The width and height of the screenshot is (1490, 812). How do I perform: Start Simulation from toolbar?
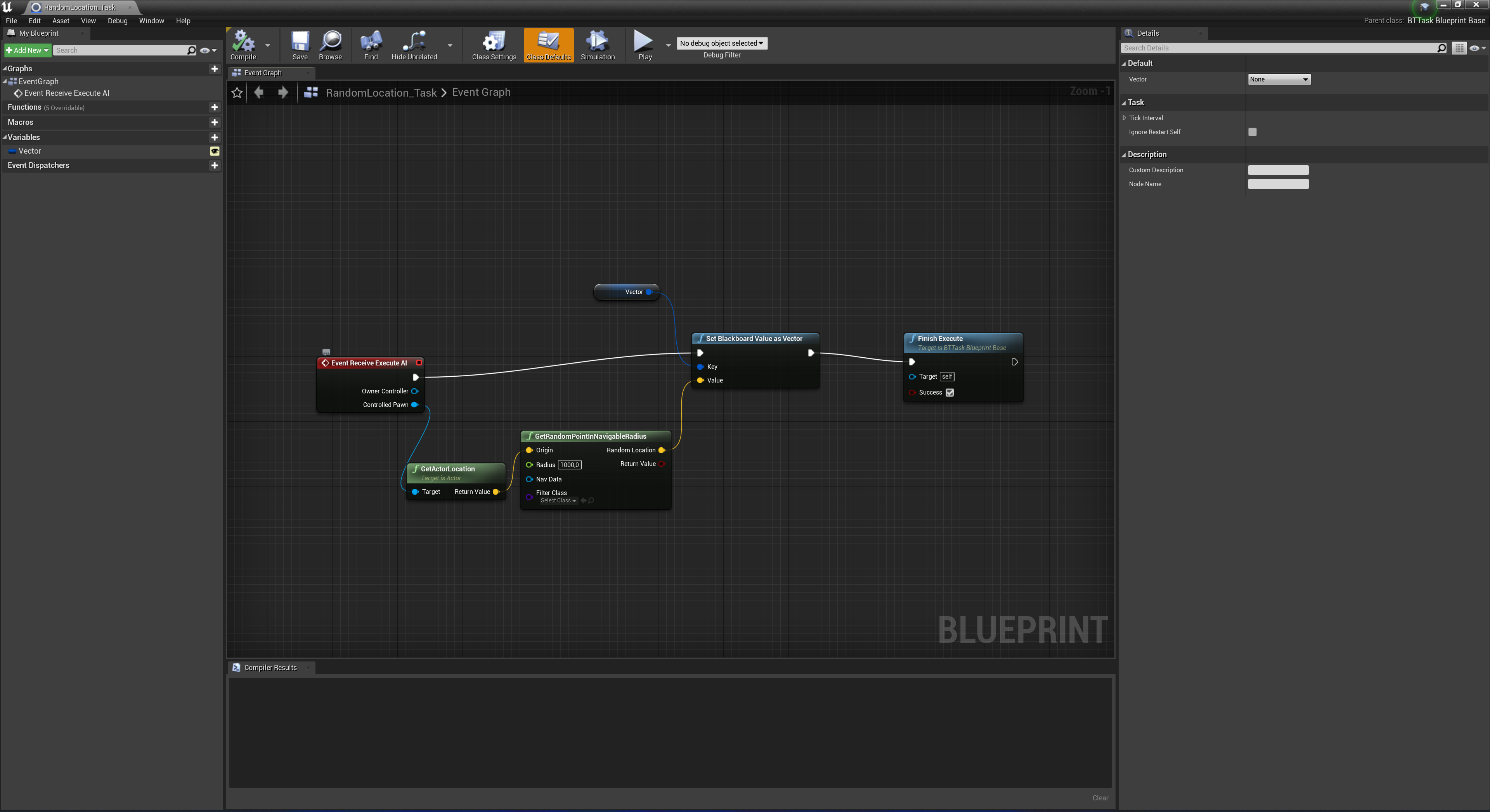pos(598,45)
